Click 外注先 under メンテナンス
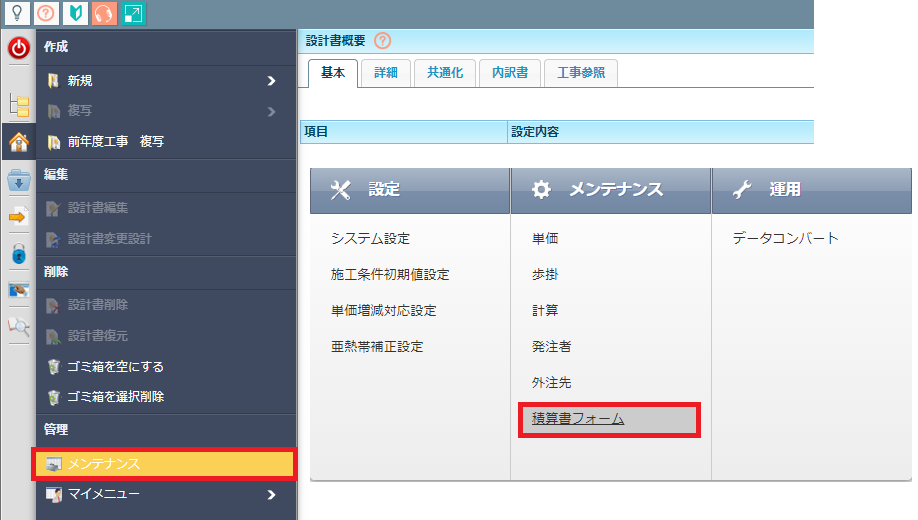This screenshot has height=520, width=918. pos(552,383)
